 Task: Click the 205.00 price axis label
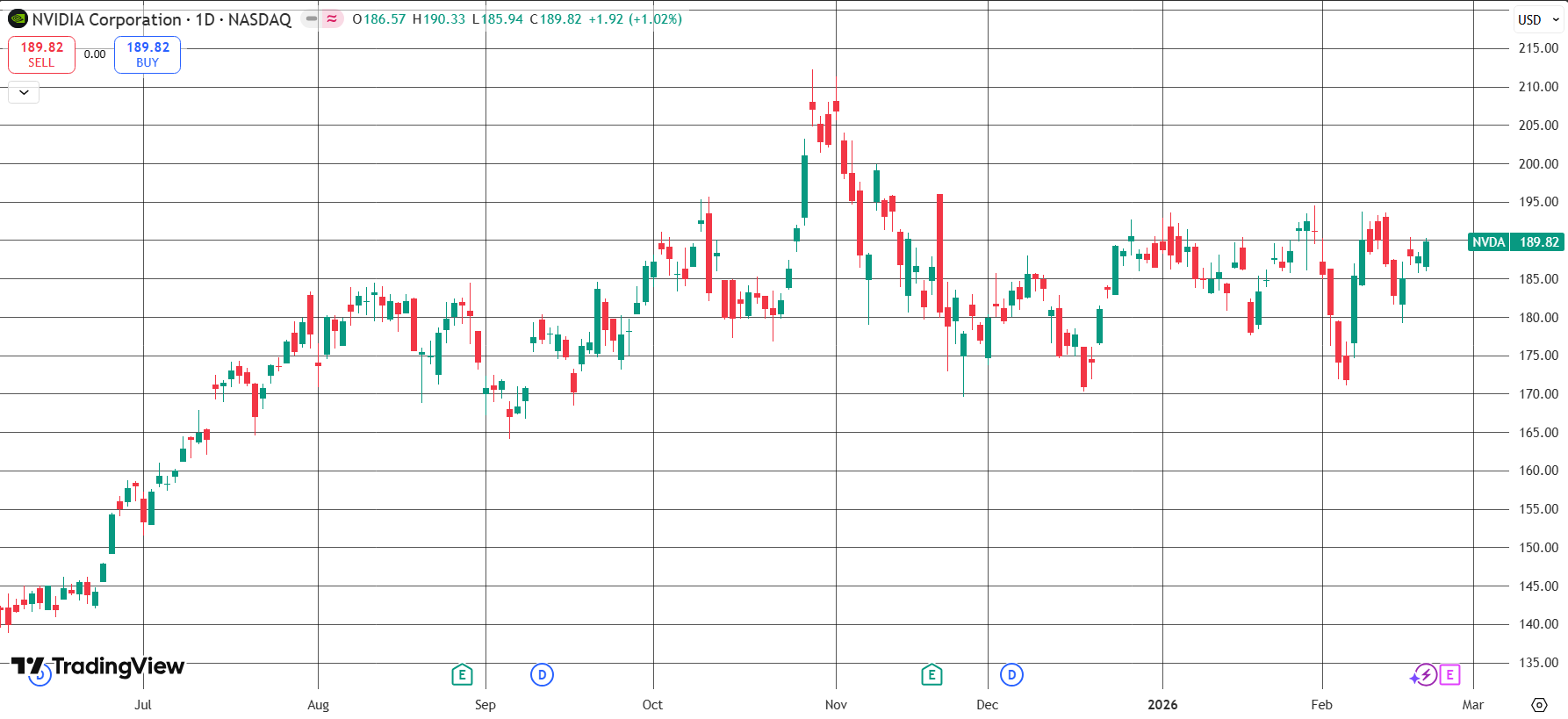pyautogui.click(x=1538, y=126)
